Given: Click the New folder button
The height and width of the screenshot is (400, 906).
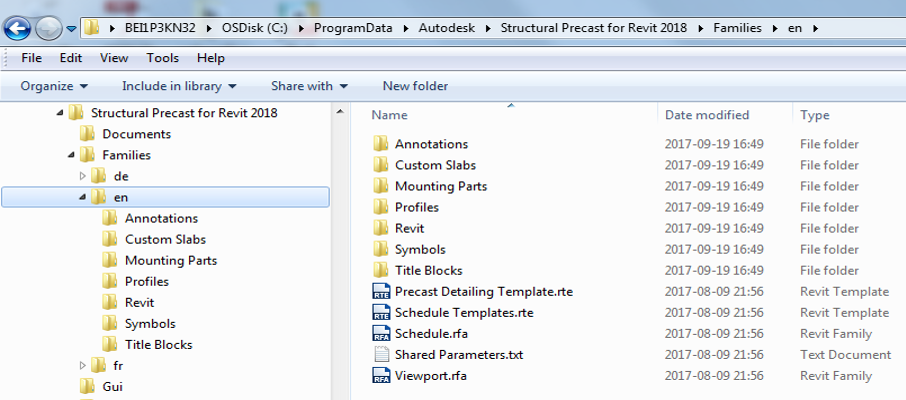Looking at the screenshot, I should (415, 86).
